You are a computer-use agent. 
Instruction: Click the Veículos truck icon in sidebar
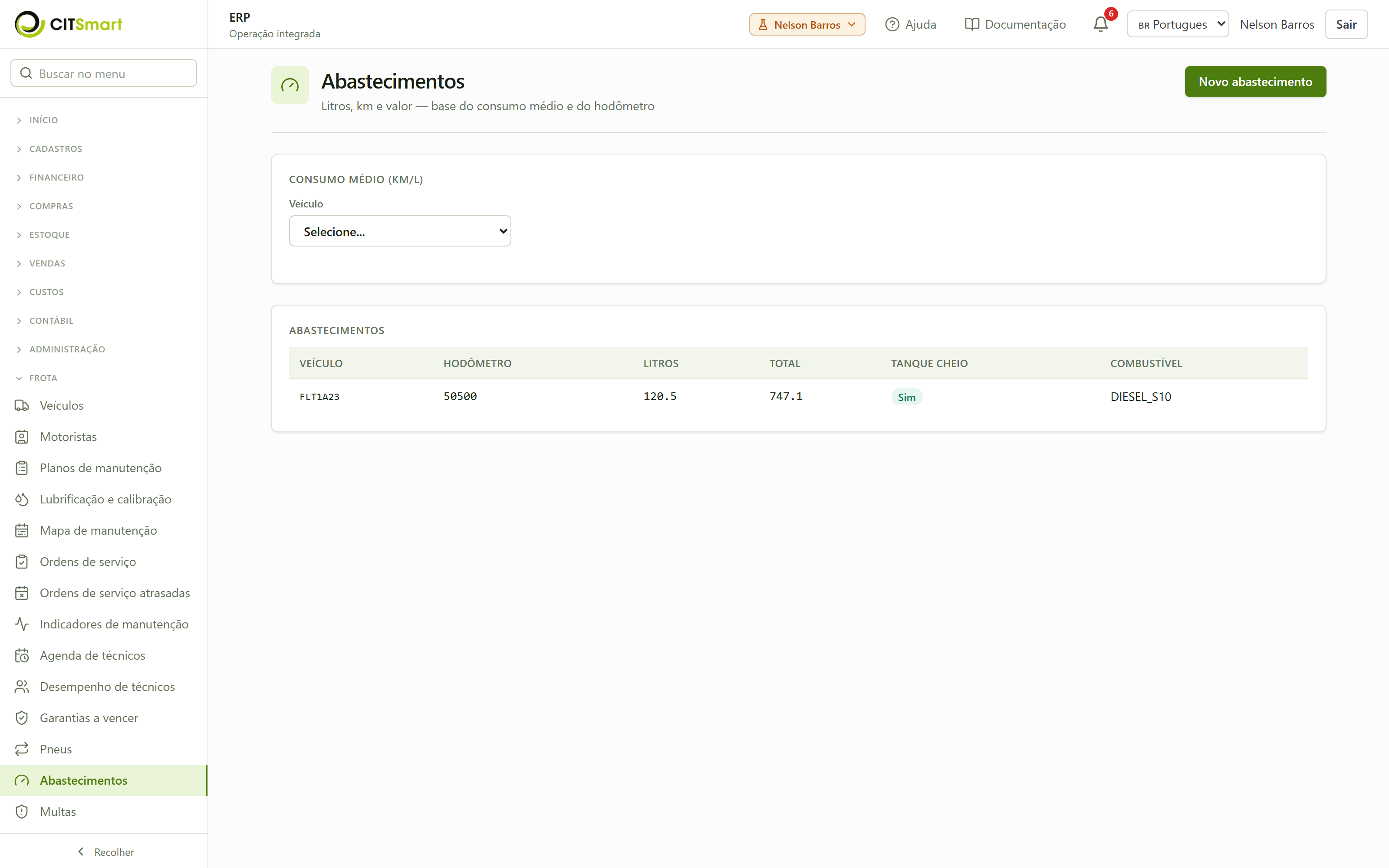click(22, 405)
